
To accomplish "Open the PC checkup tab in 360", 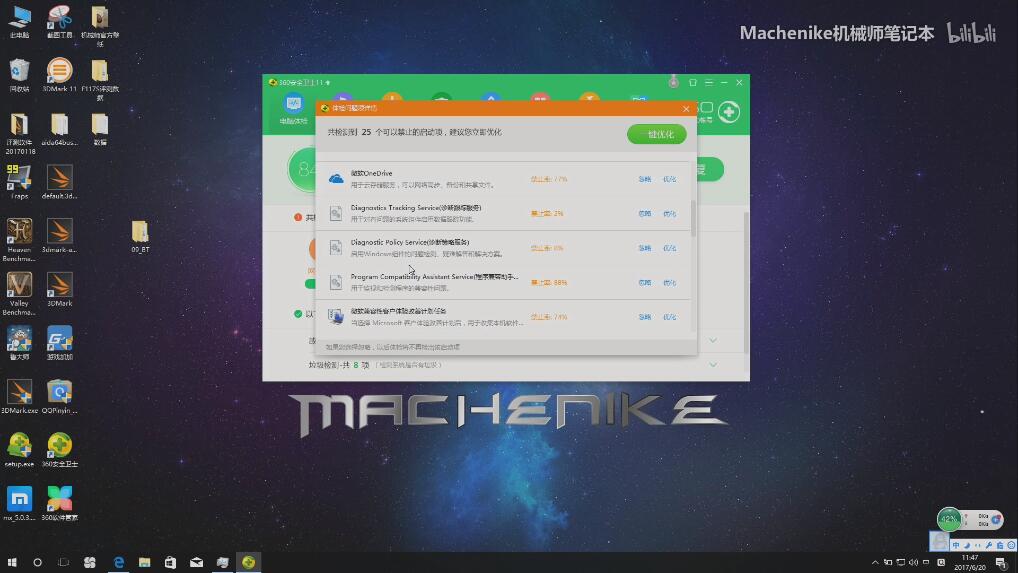I will (293, 109).
